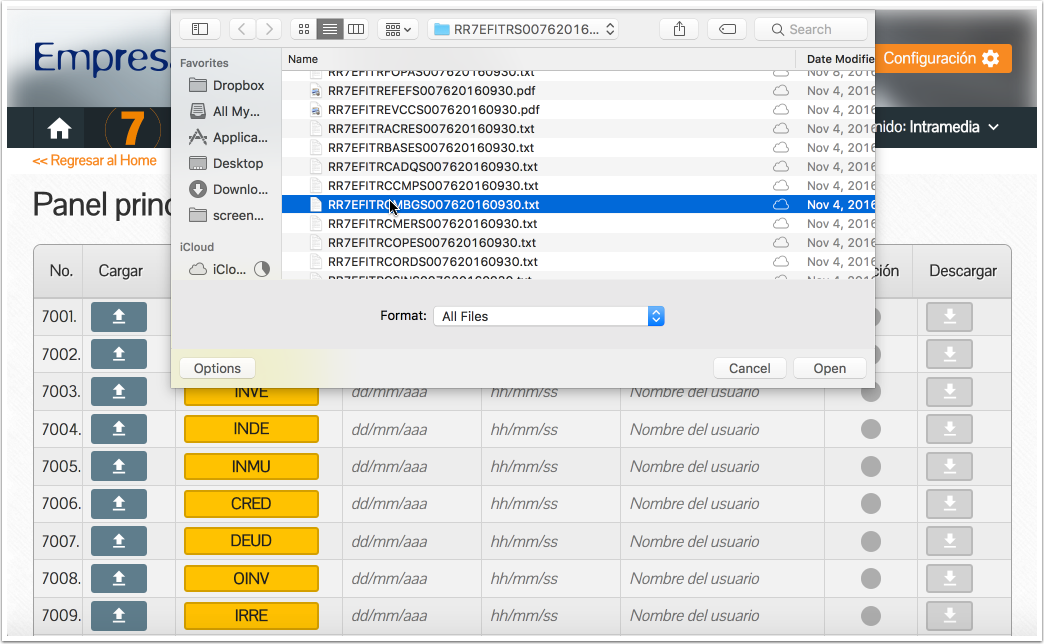Click the gray status circle in row 7004
This screenshot has width=1044, height=644.
coord(871,430)
